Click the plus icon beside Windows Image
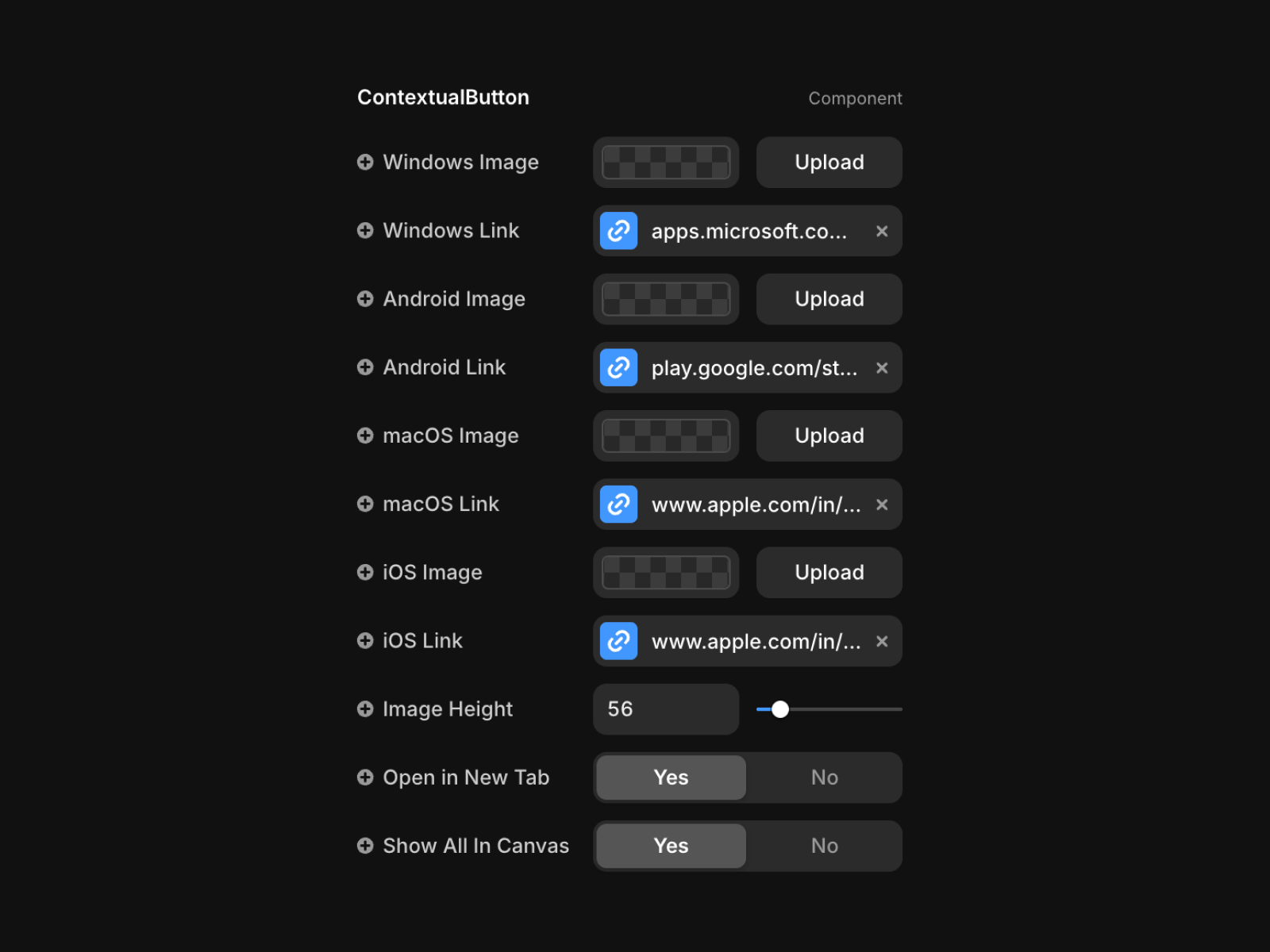 tap(365, 162)
